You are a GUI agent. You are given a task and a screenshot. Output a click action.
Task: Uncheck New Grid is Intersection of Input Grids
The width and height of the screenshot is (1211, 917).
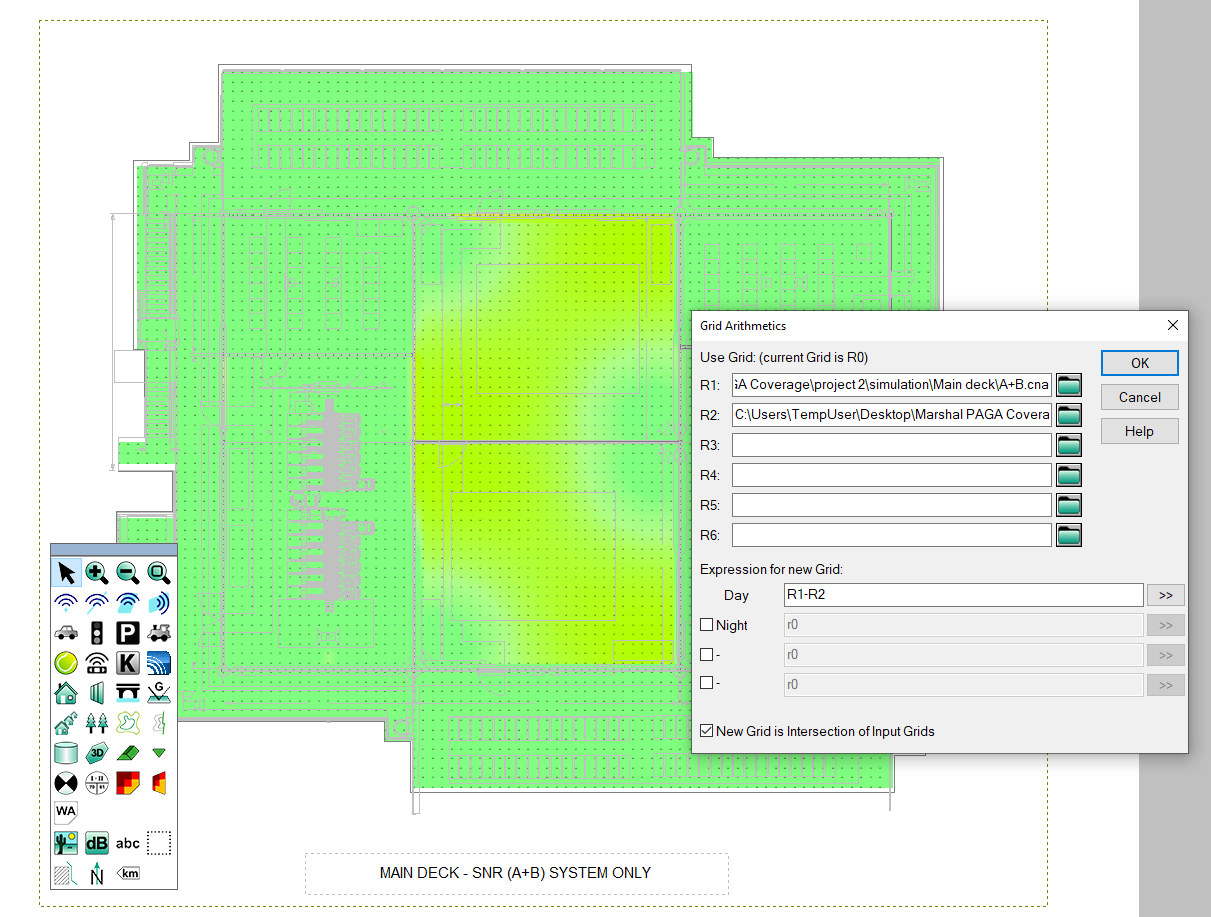pyautogui.click(x=706, y=731)
